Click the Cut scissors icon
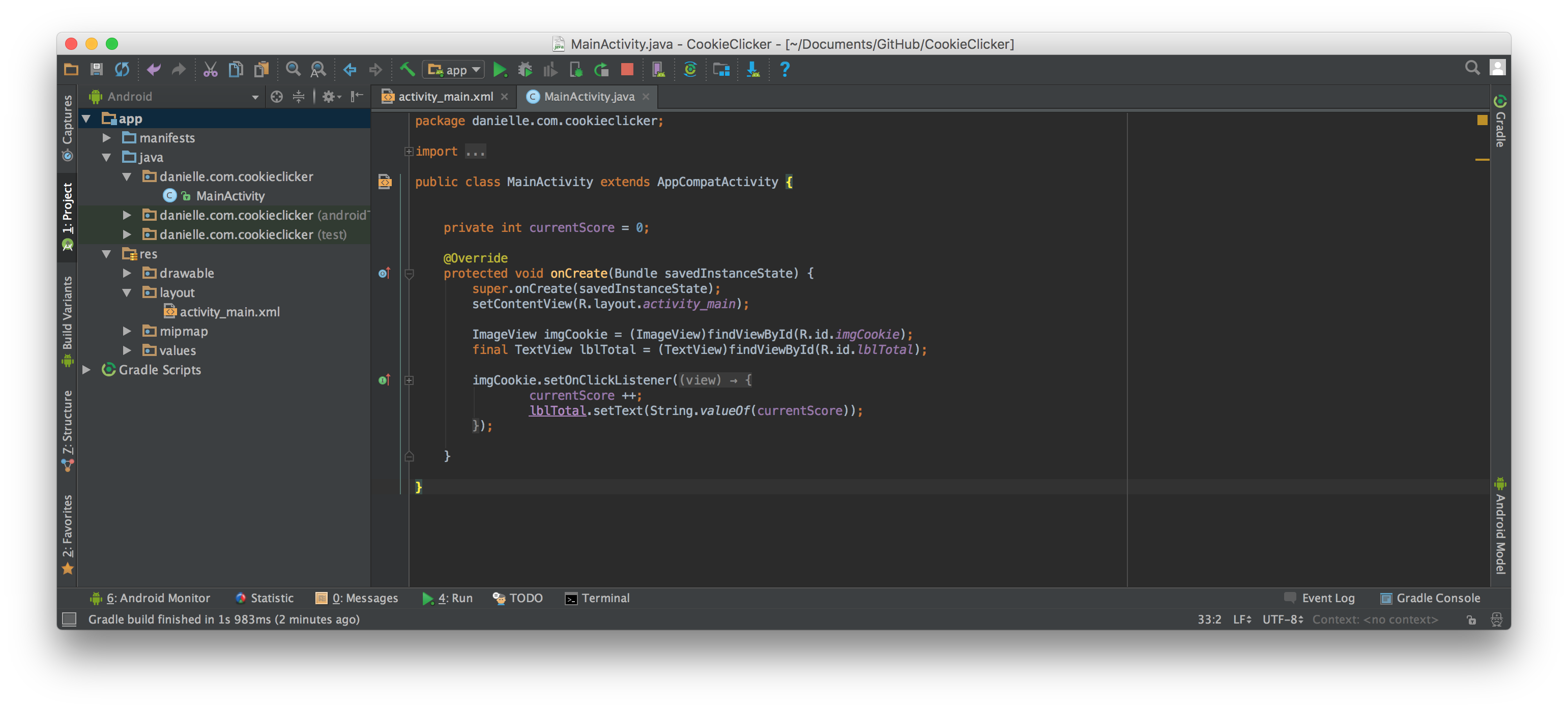 (210, 70)
